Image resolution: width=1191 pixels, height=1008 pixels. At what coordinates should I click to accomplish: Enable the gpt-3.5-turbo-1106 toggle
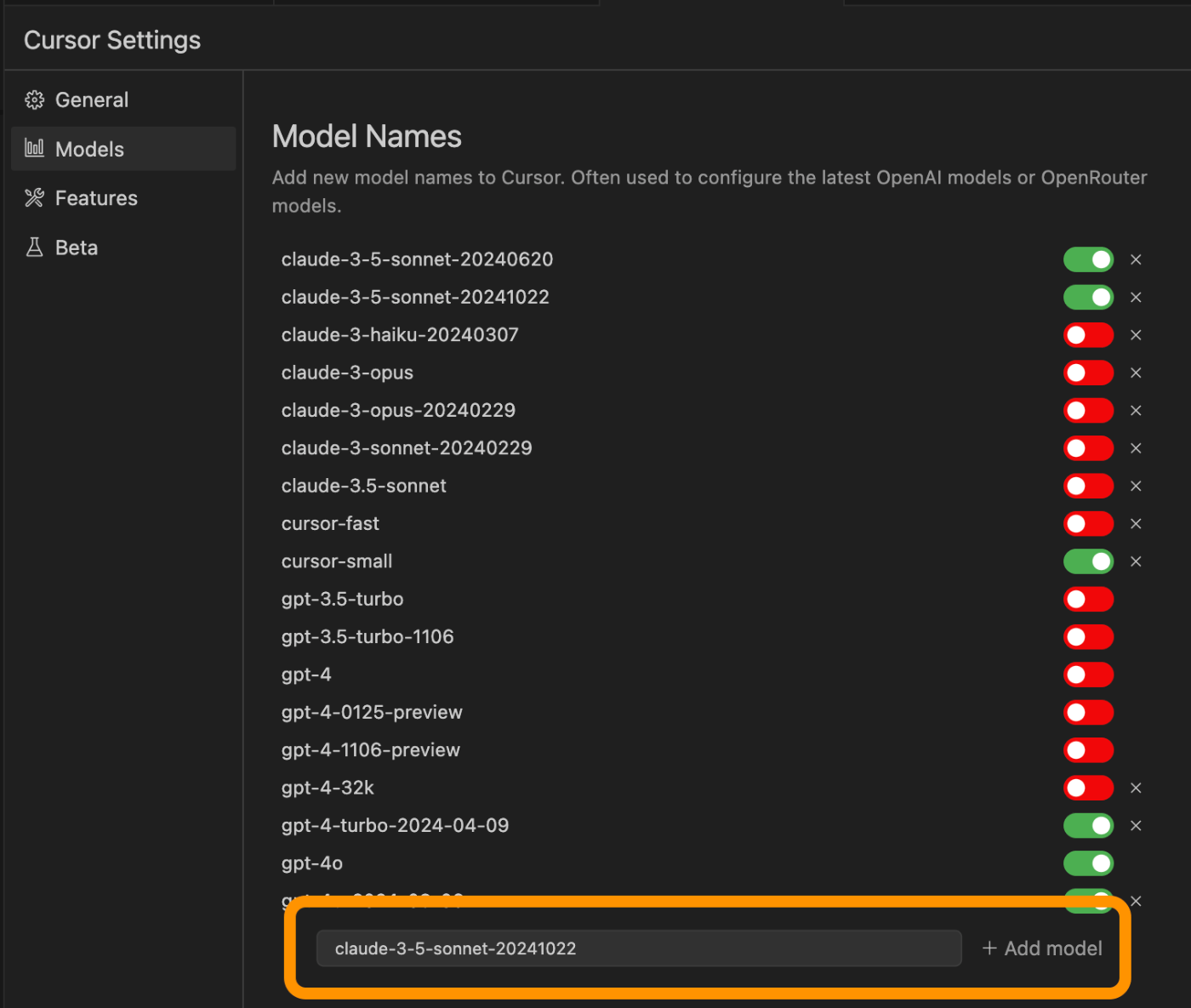point(1088,636)
